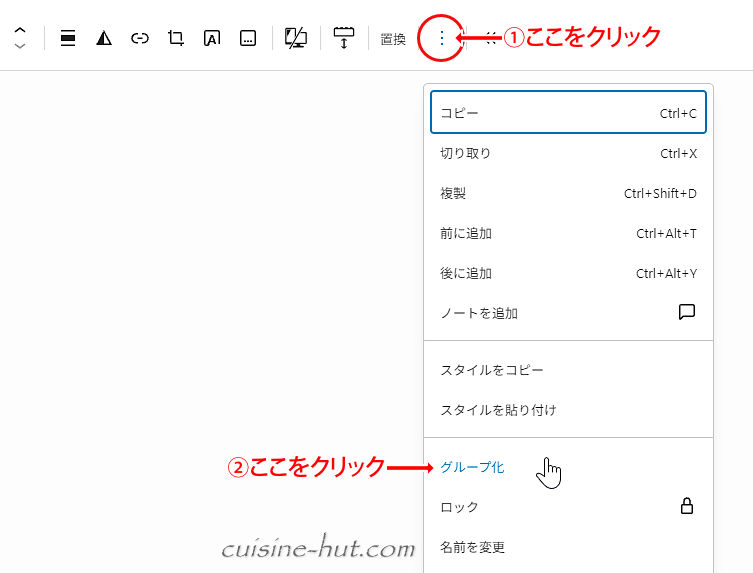Open the block spacing adjustment icon
Screen dimensions: 753x573
344,38
